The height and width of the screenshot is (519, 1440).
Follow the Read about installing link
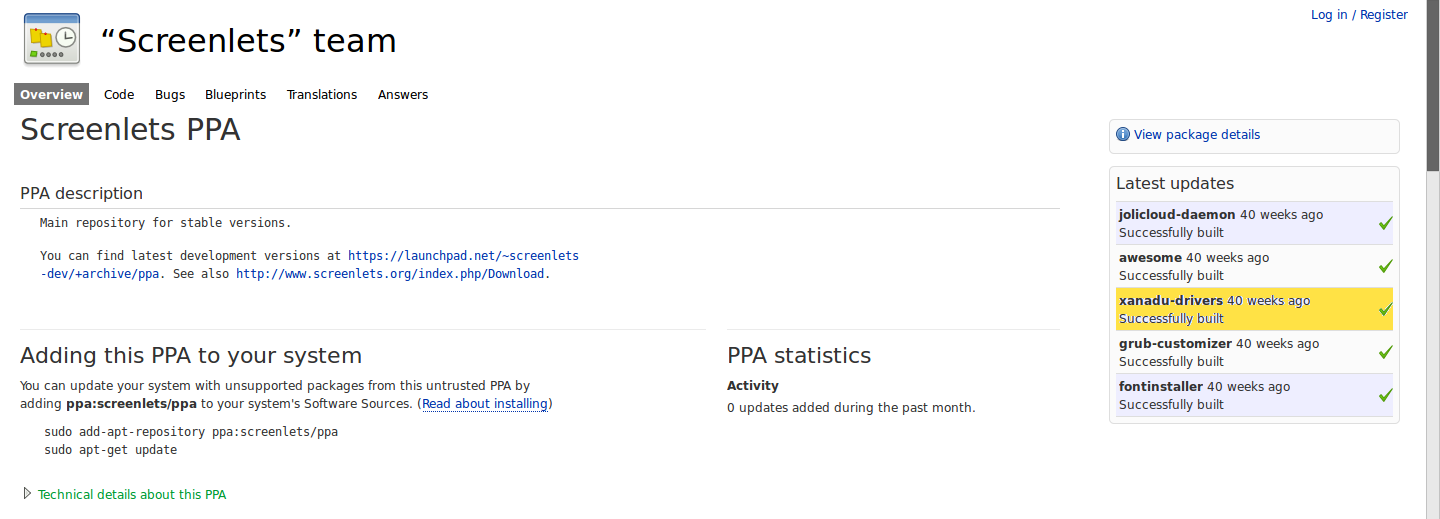click(484, 404)
